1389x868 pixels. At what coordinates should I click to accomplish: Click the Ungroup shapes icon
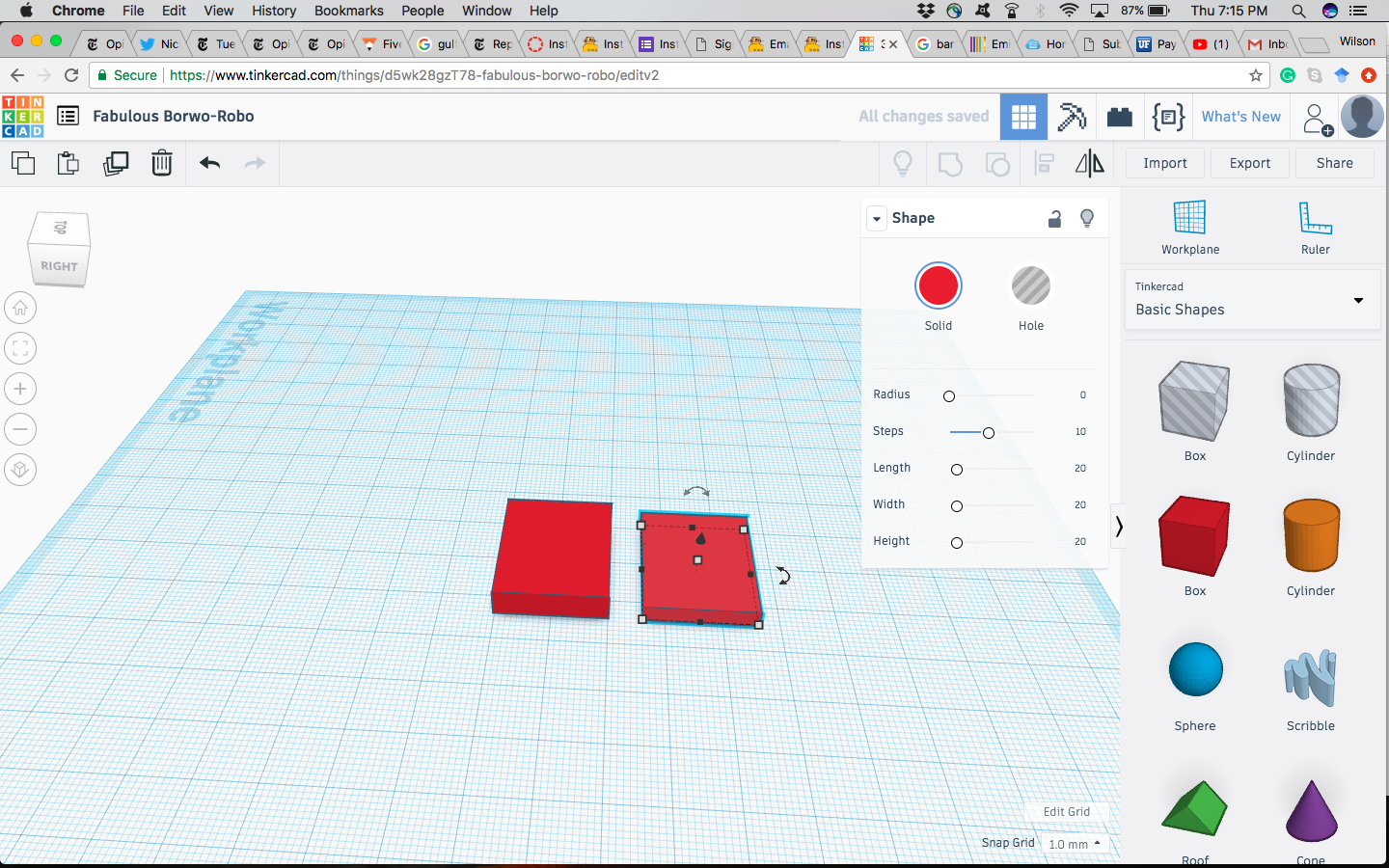(x=997, y=164)
